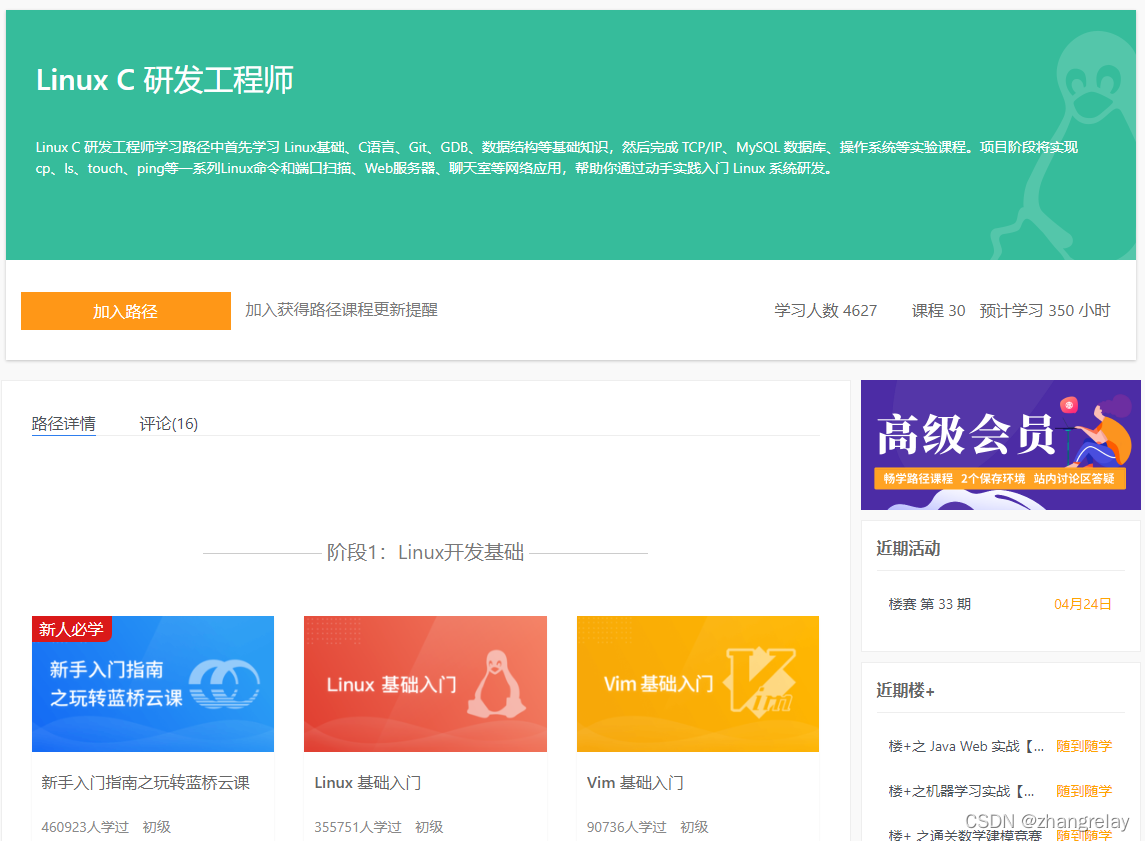Image resolution: width=1145 pixels, height=841 pixels.
Task: Click the Vim 基础入门 course title text
Action: (635, 783)
